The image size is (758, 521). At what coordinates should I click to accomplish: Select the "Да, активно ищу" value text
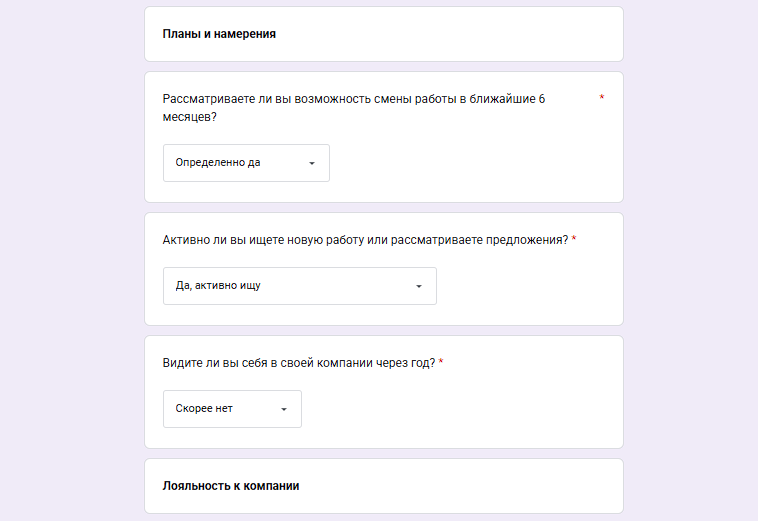tap(218, 286)
